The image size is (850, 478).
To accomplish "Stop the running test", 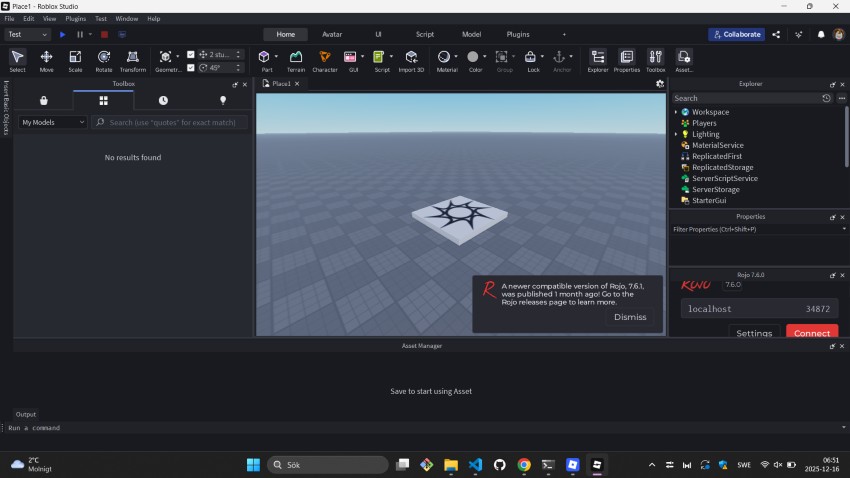I will click(x=104, y=34).
